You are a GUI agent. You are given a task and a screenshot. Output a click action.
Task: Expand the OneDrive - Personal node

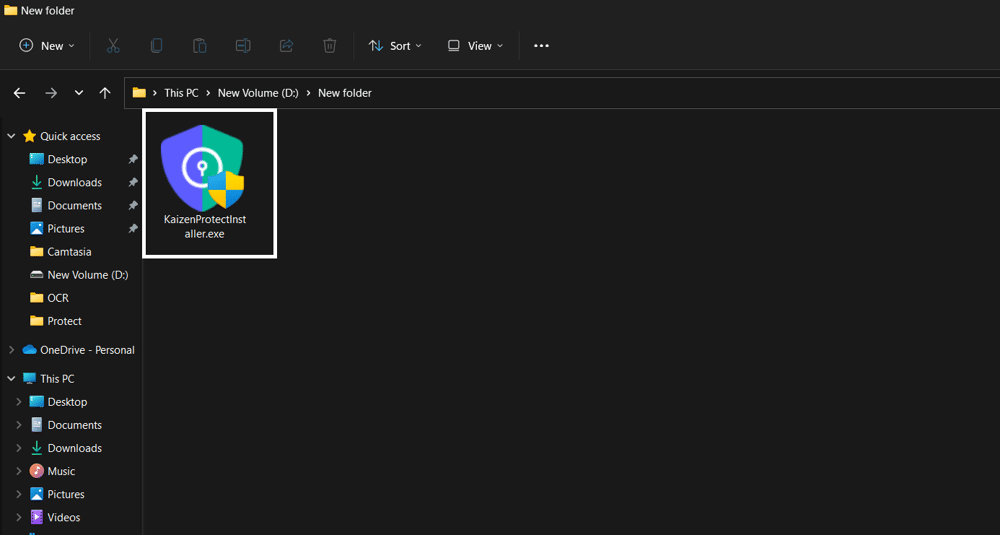11,350
